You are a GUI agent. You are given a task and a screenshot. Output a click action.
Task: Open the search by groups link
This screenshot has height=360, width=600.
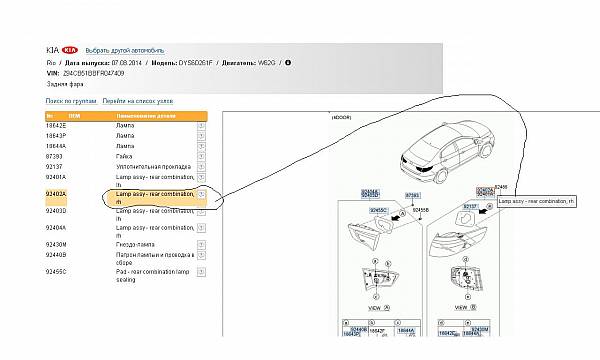[71, 101]
